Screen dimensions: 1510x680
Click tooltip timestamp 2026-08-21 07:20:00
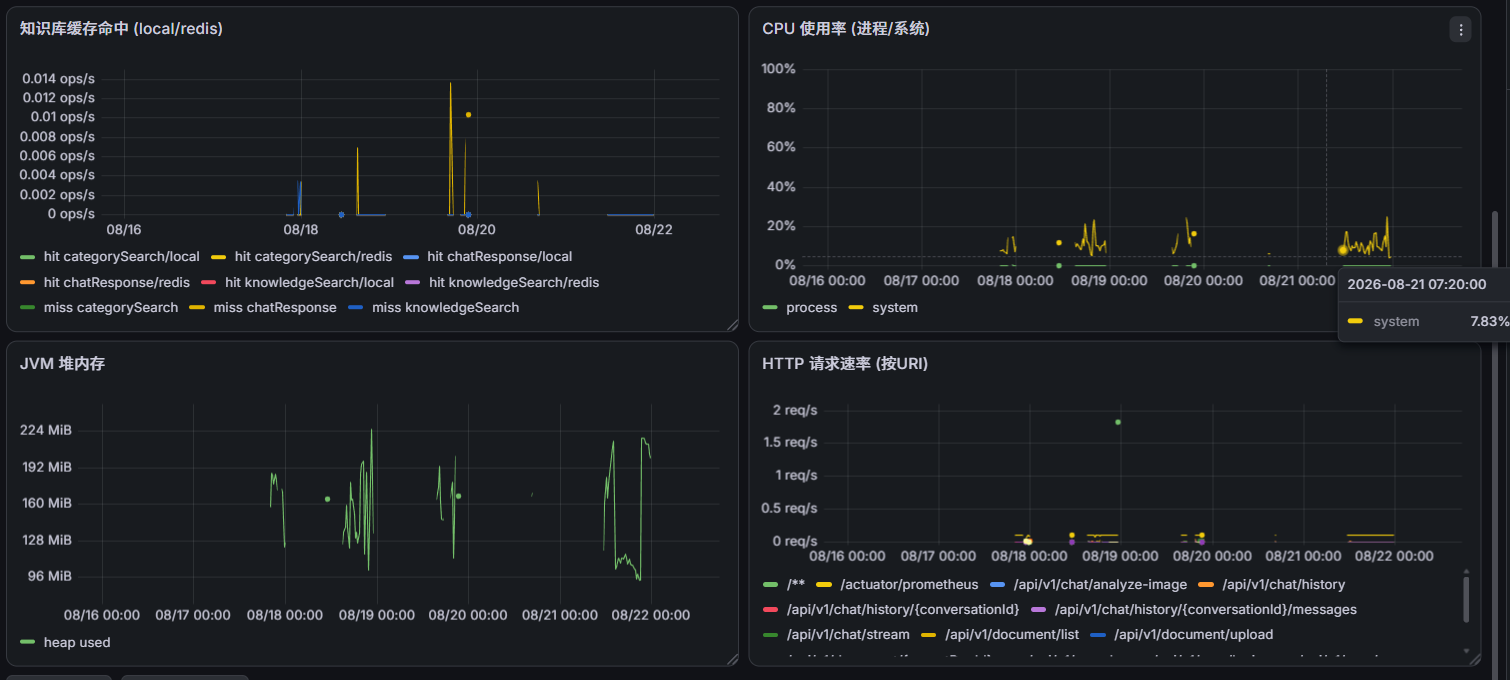point(1417,285)
